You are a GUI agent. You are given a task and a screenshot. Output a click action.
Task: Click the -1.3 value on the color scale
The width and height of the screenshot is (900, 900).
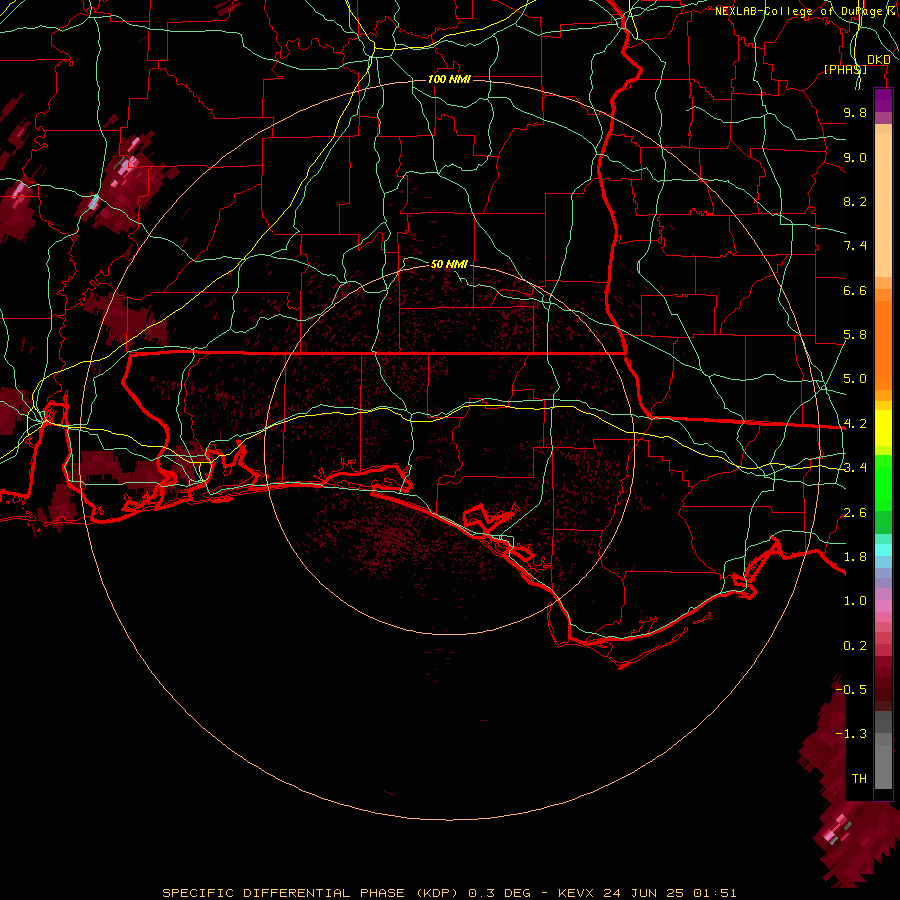click(852, 734)
